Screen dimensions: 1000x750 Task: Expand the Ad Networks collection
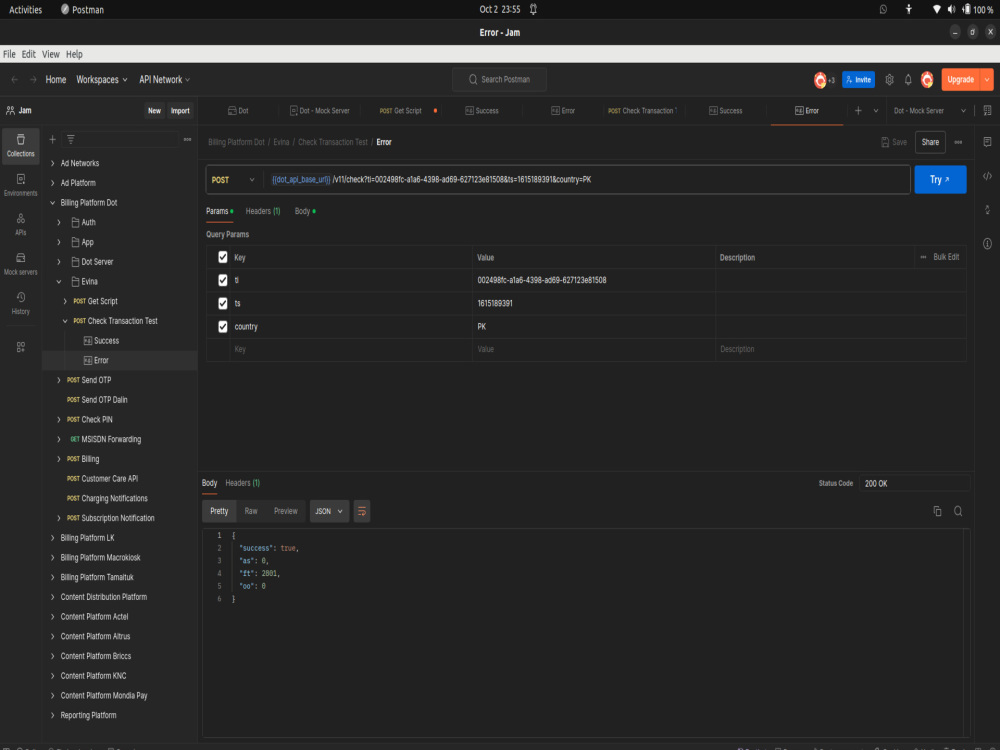(x=52, y=163)
